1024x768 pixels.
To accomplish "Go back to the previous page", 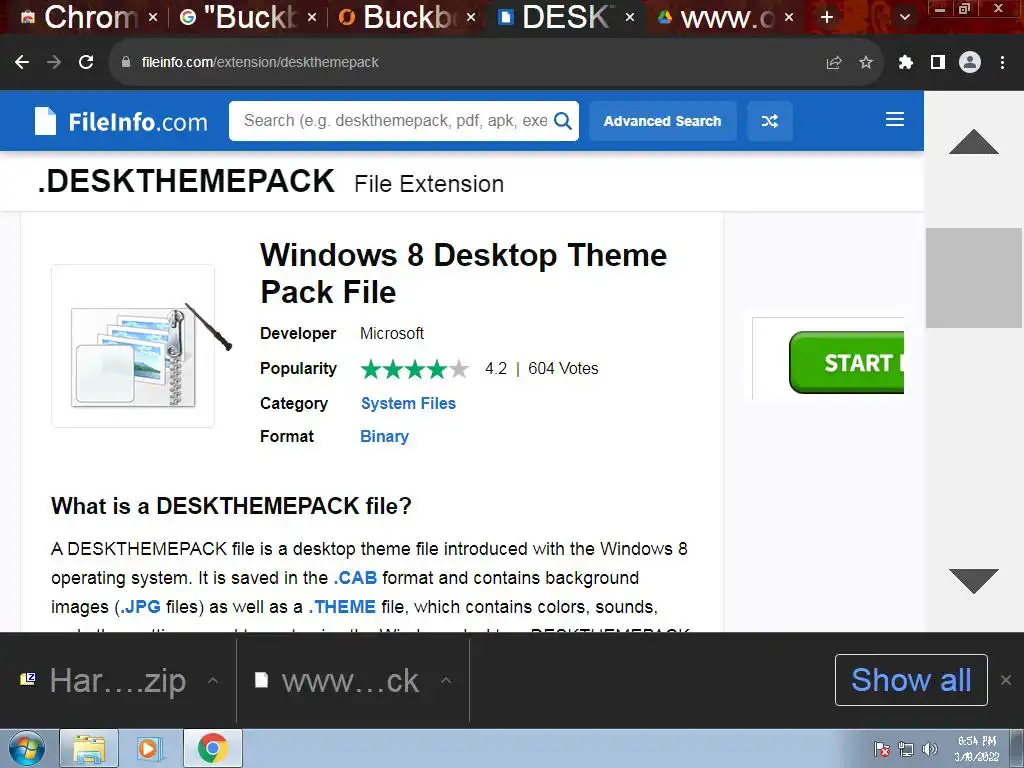I will click(22, 62).
